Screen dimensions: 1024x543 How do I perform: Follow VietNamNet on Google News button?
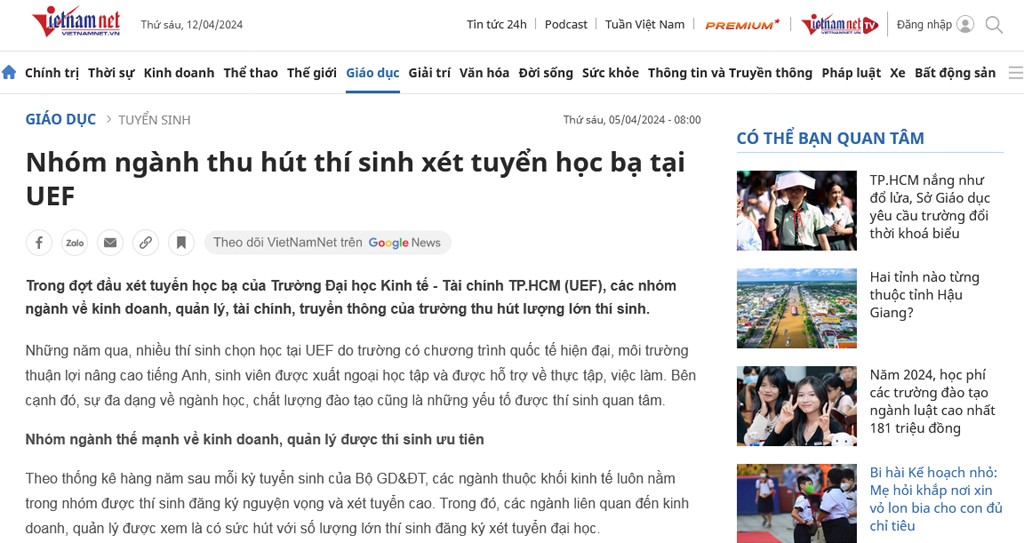[x=327, y=242]
